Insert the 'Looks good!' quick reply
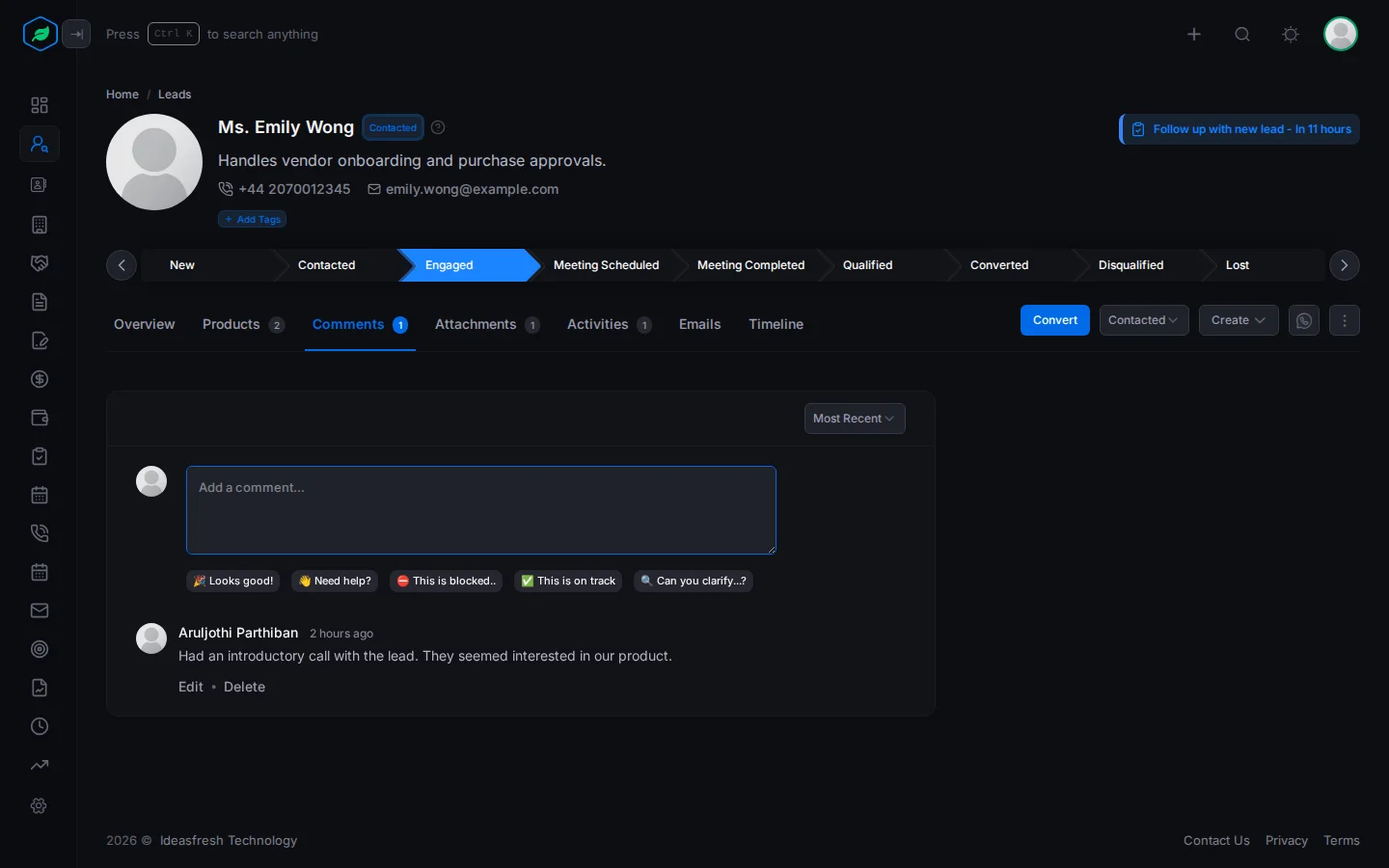Image resolution: width=1389 pixels, height=868 pixels. click(x=233, y=581)
